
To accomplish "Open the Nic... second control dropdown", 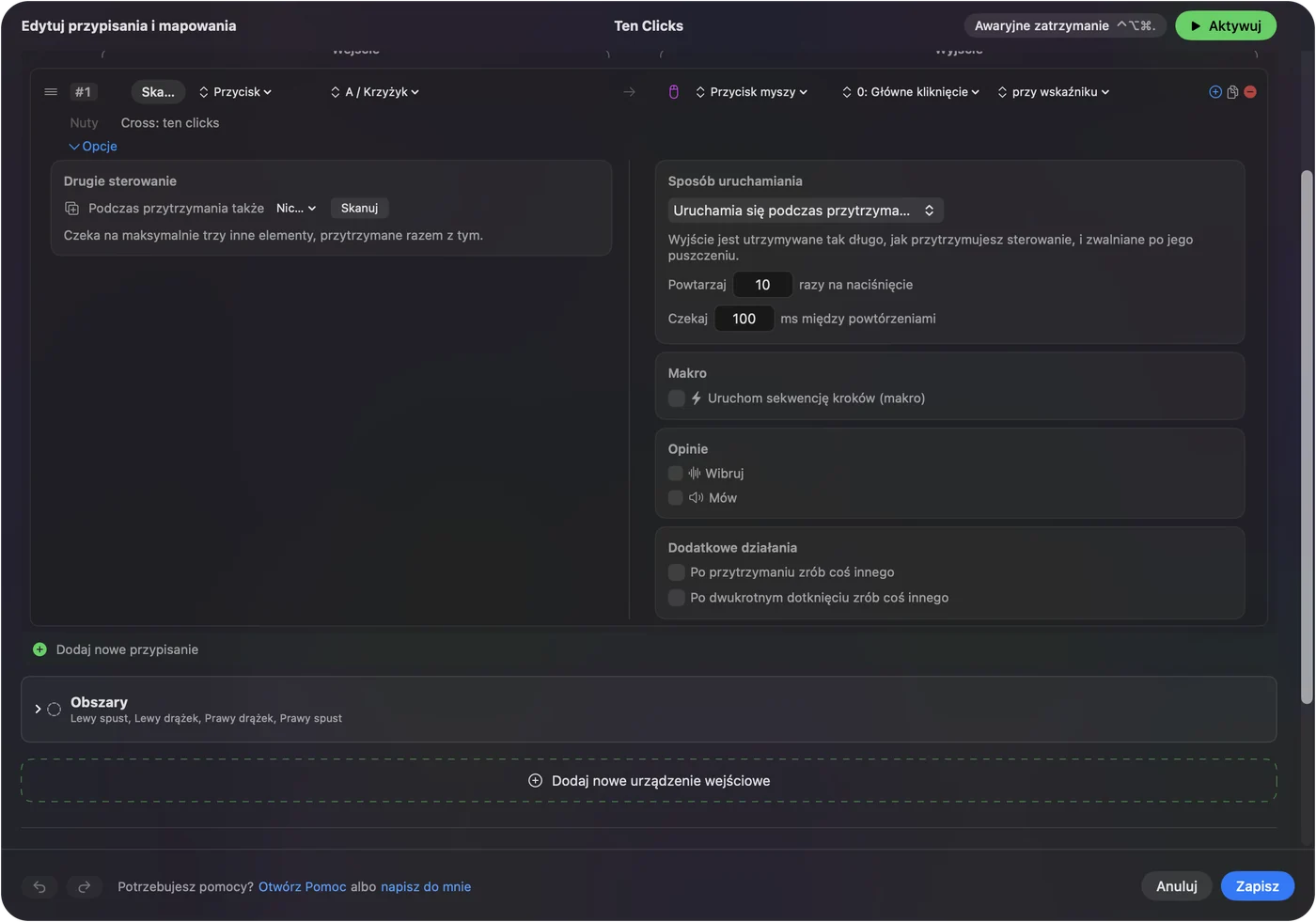I will click(x=296, y=209).
